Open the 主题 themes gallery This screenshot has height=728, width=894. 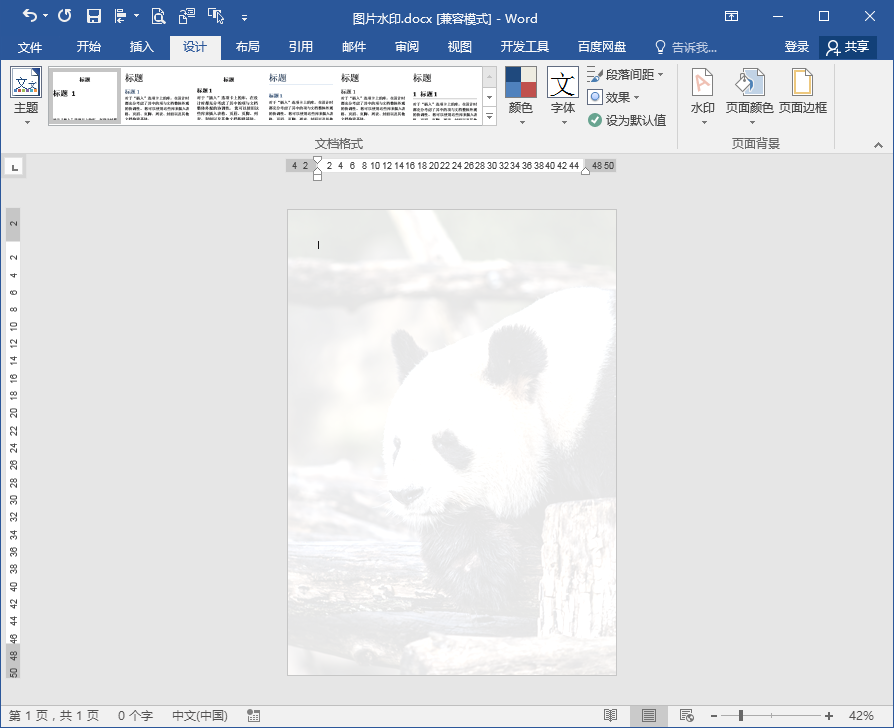(26, 96)
